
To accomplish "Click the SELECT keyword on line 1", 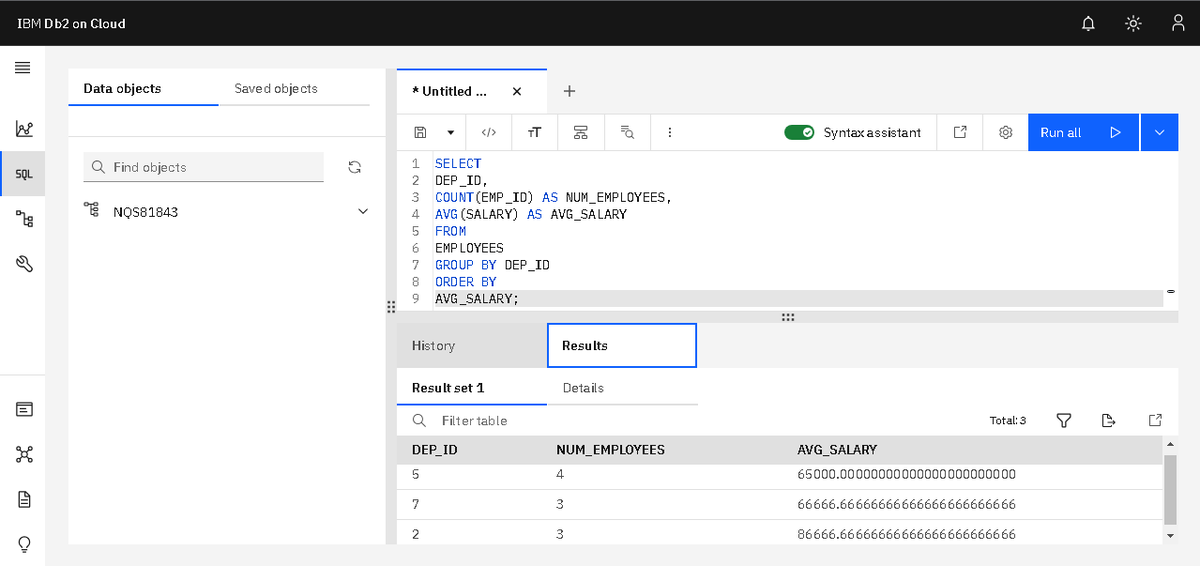I will pos(458,163).
